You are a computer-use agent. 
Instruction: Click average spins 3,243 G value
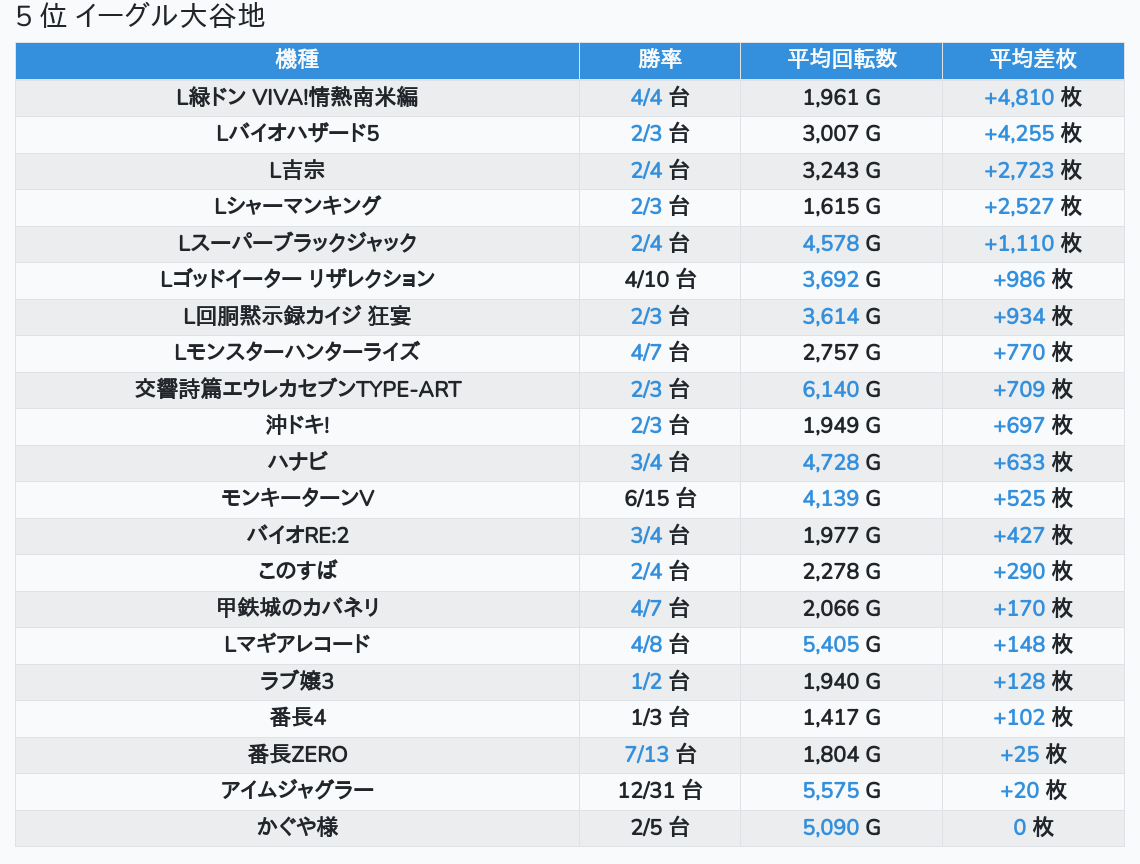[x=841, y=170]
